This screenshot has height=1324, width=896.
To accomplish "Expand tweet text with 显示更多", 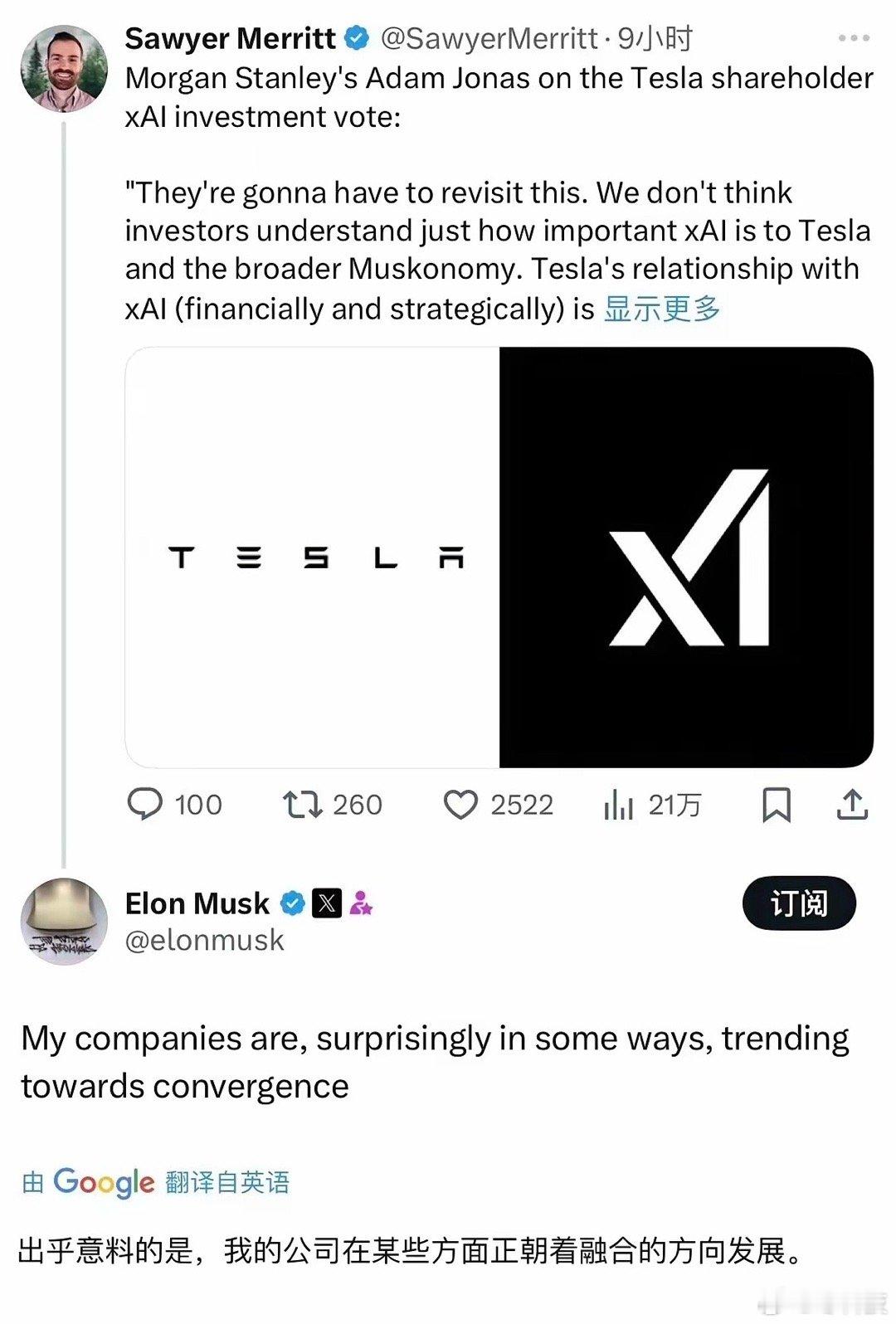I will (662, 309).
